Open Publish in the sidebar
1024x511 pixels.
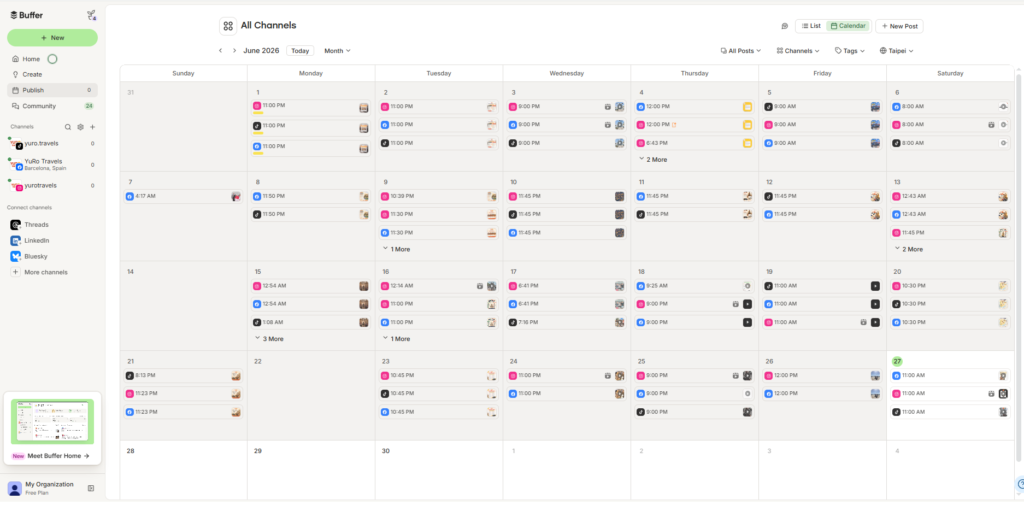(x=52, y=90)
